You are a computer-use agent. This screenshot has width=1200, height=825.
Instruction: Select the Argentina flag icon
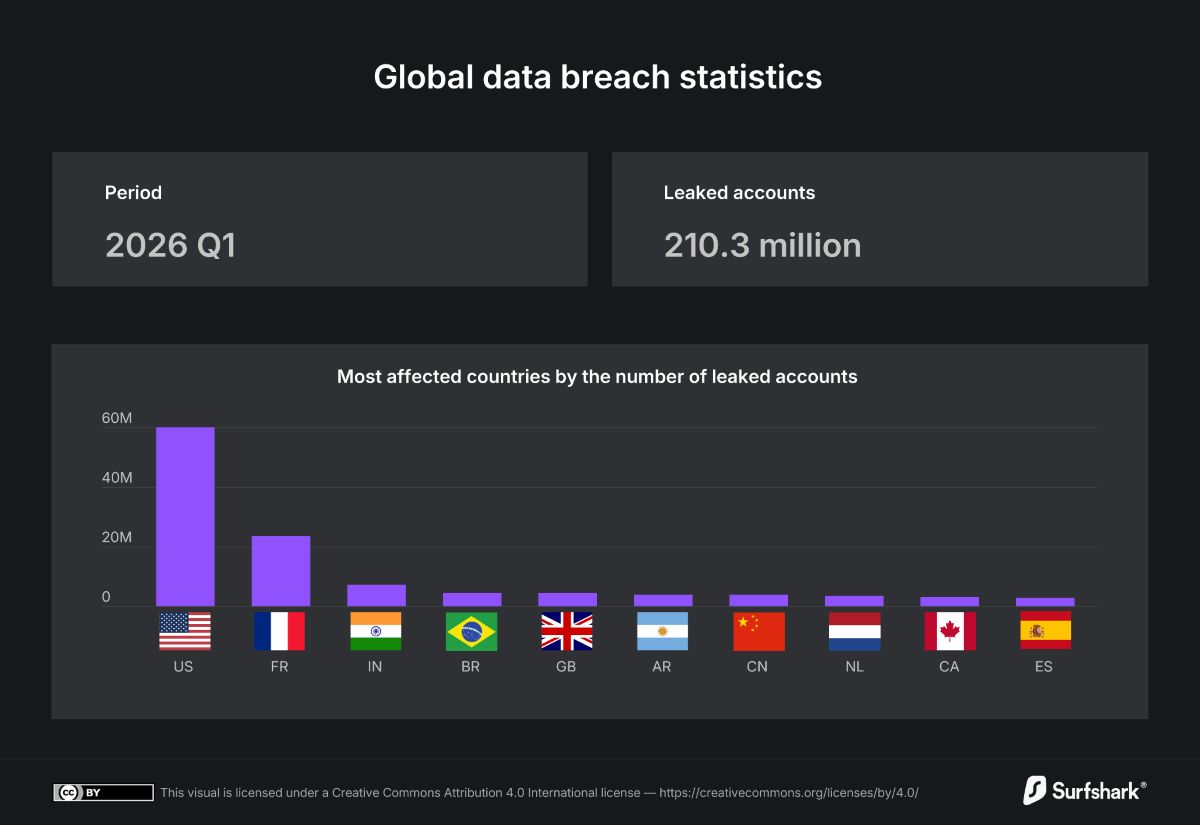click(662, 631)
